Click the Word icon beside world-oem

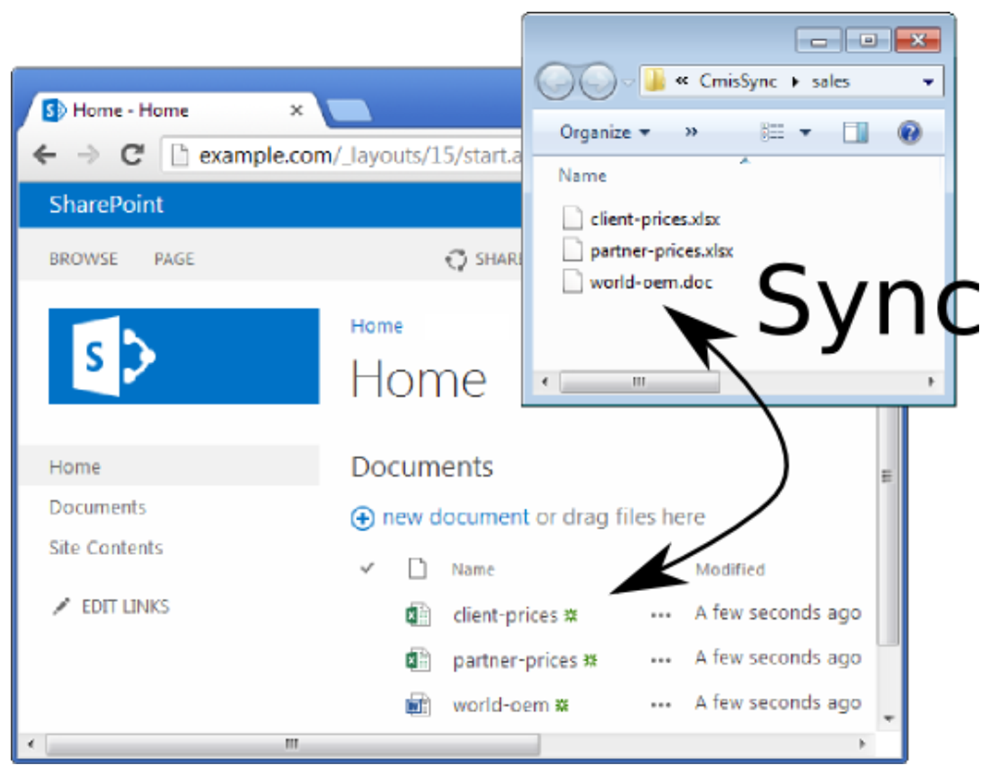[417, 705]
